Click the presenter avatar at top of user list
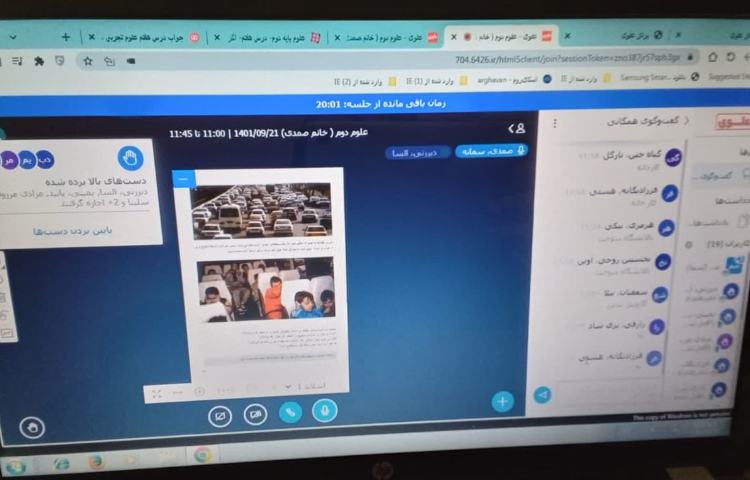This screenshot has height=480, width=750. (x=735, y=264)
